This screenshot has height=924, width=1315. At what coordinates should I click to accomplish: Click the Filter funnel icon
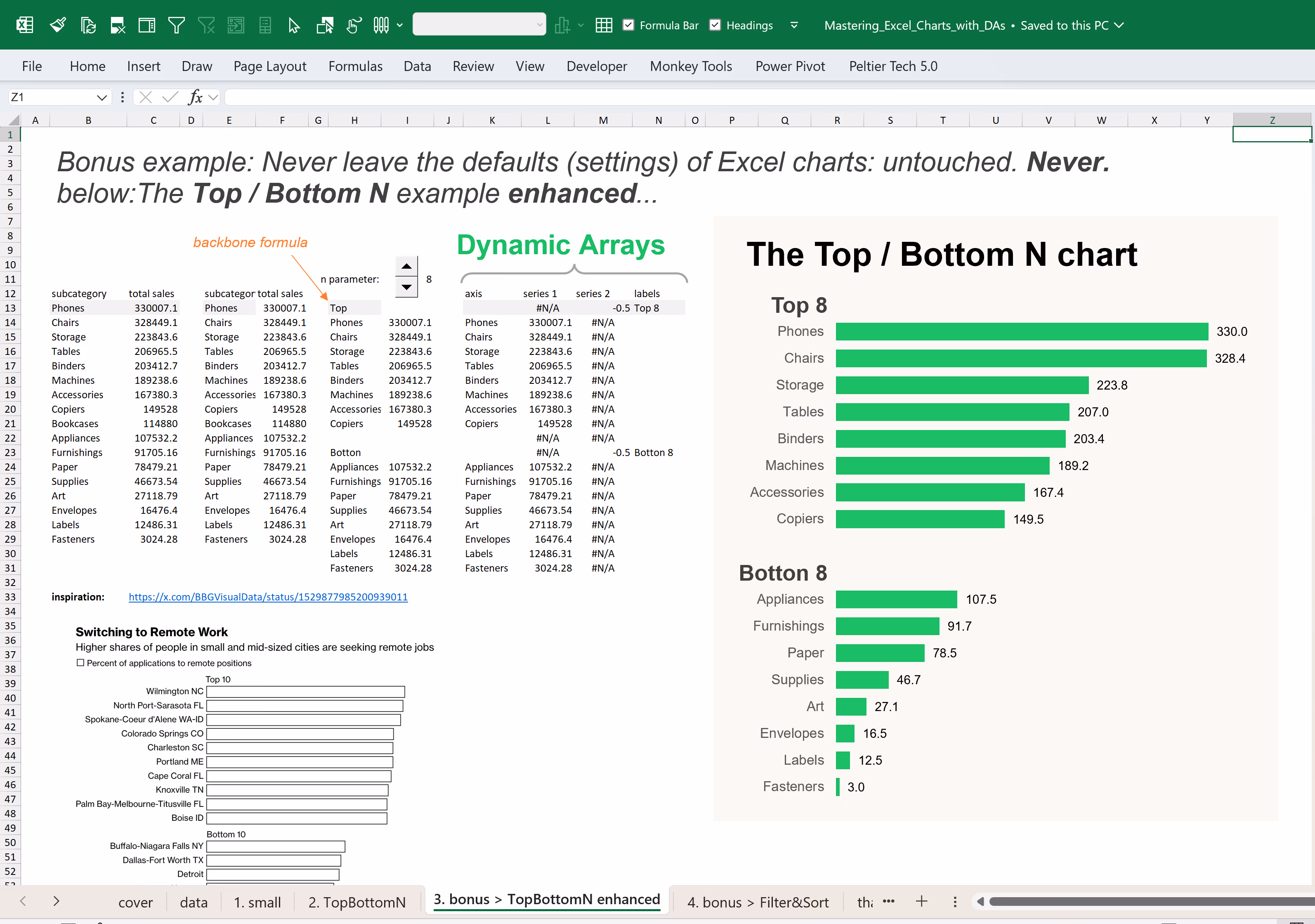[x=177, y=25]
